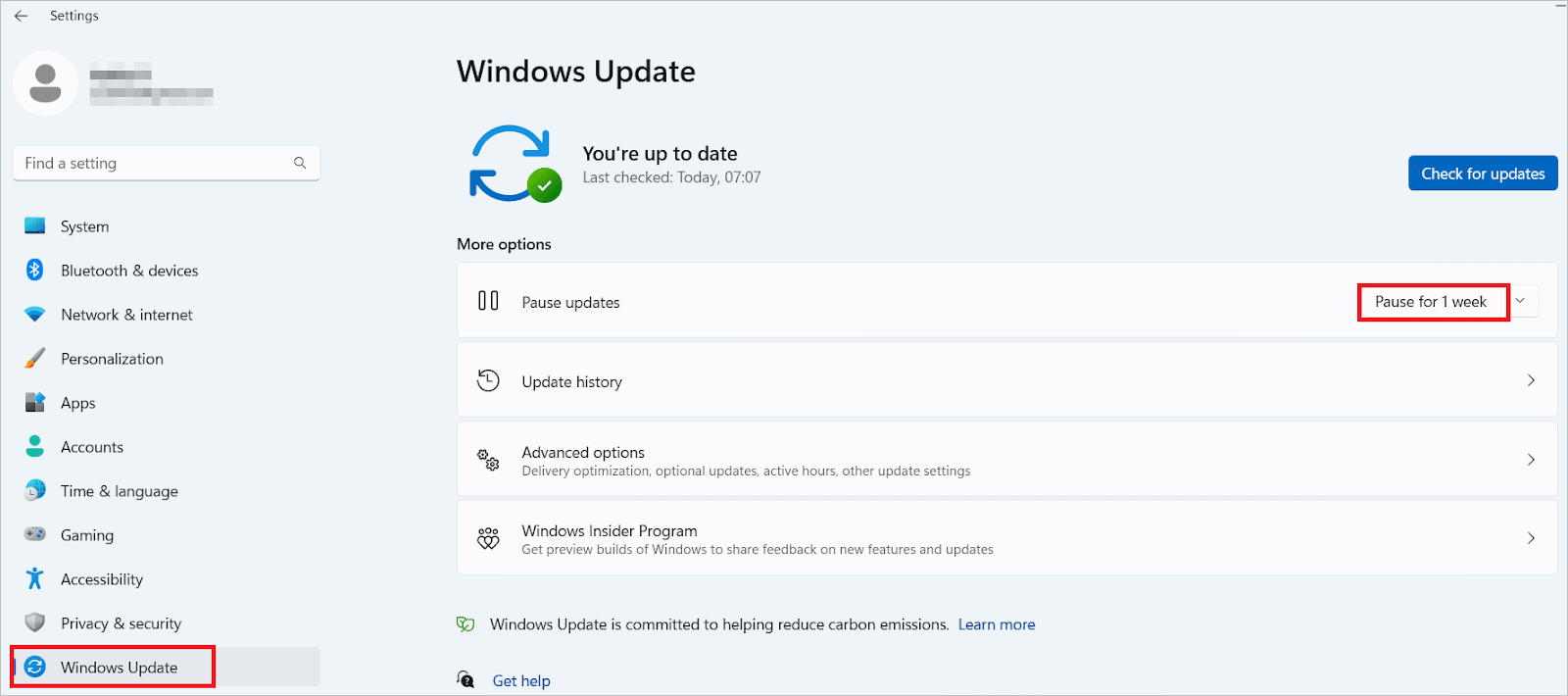Click the large update sync status icon
The width and height of the screenshot is (1568, 696).
(515, 164)
